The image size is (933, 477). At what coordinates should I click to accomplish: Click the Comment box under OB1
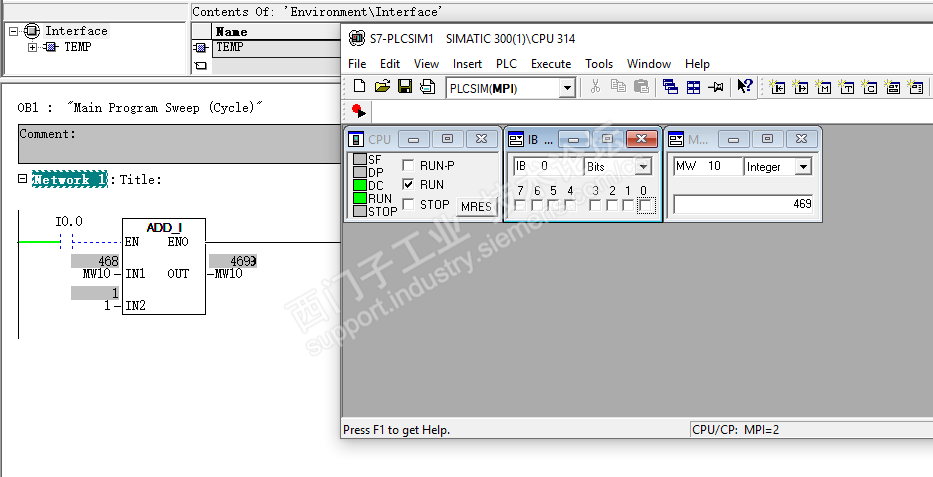pos(179,144)
